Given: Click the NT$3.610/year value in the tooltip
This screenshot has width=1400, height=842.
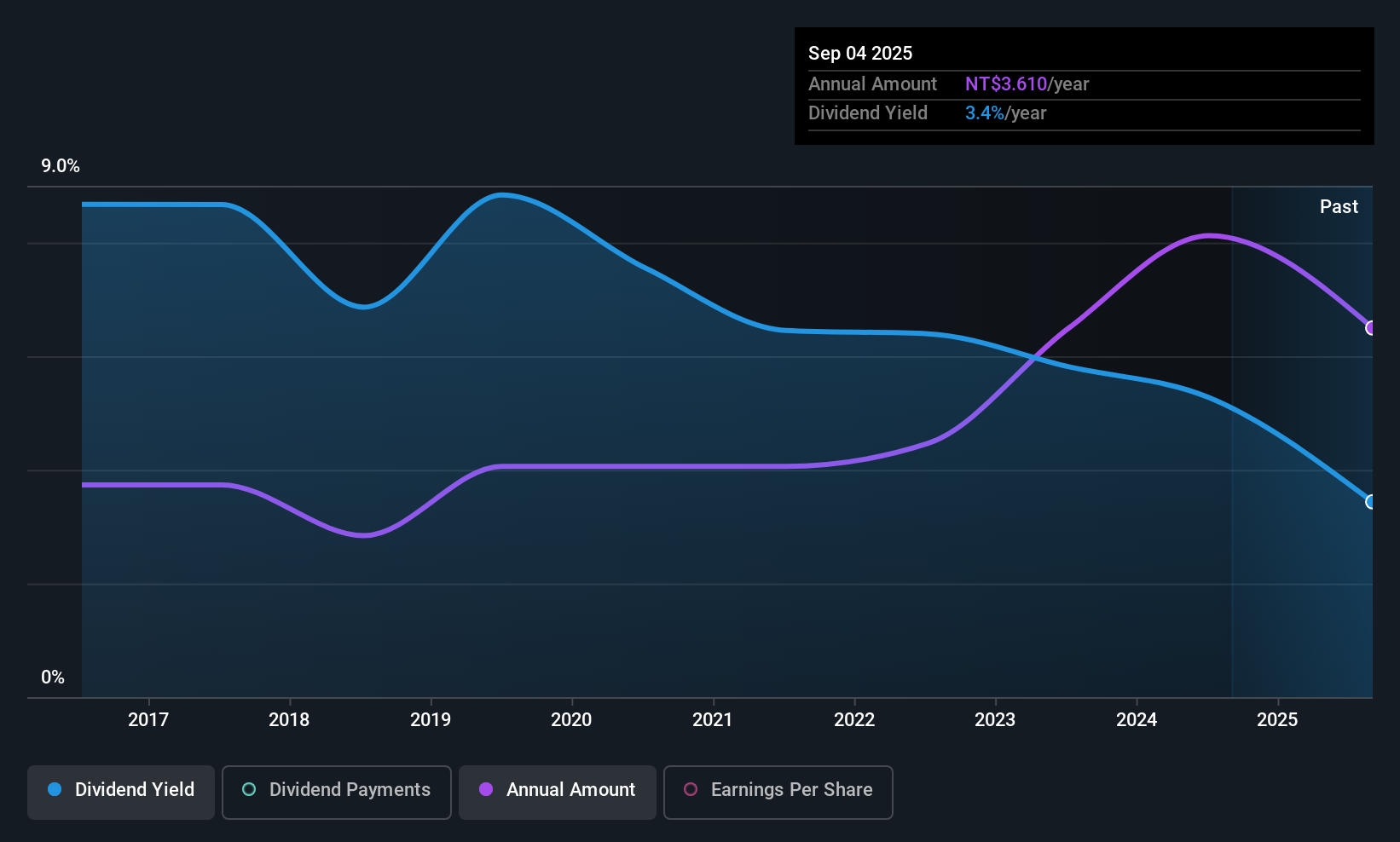Looking at the screenshot, I should pos(1027,84).
